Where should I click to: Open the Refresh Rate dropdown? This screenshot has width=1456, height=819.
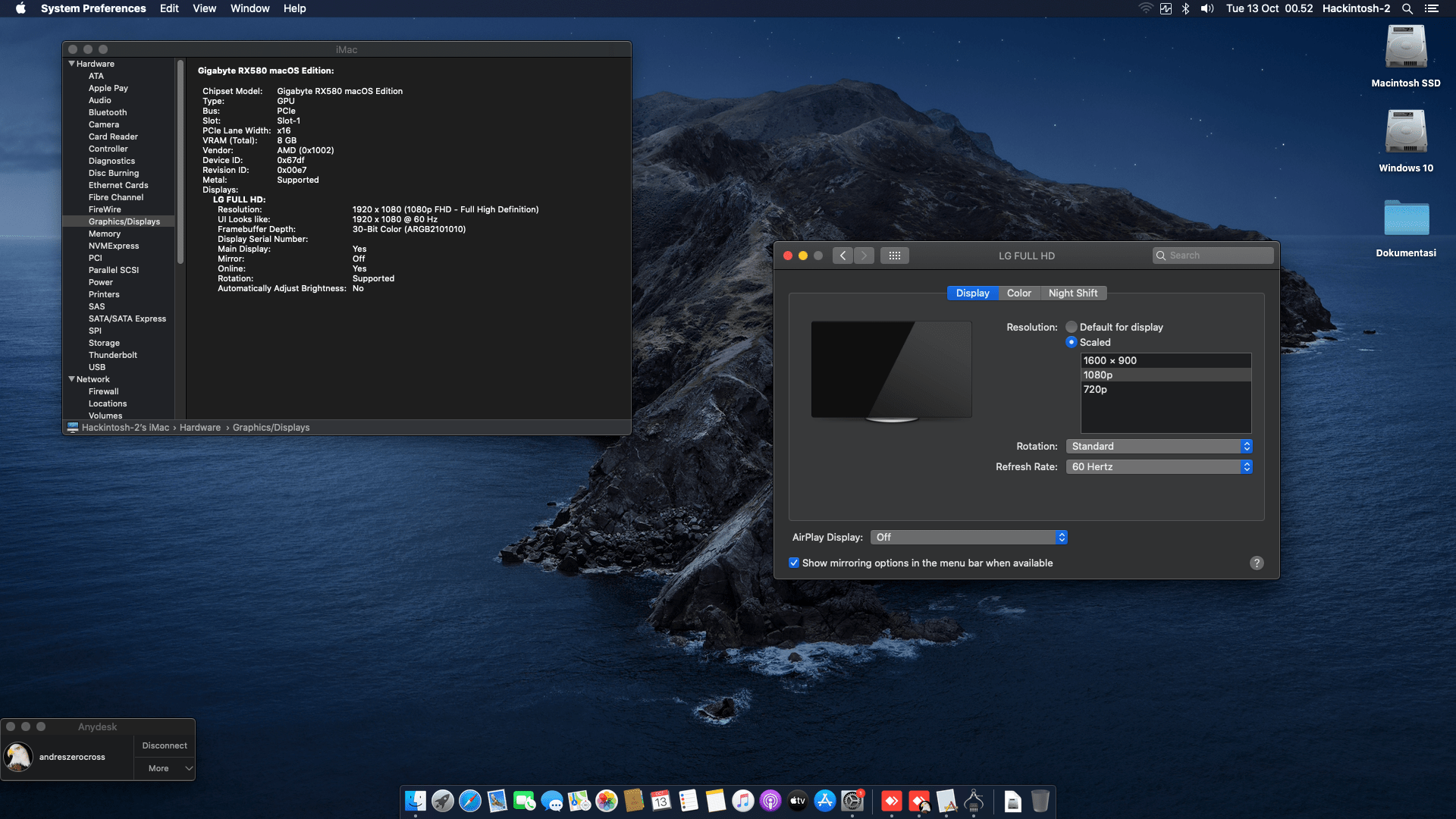point(1159,466)
